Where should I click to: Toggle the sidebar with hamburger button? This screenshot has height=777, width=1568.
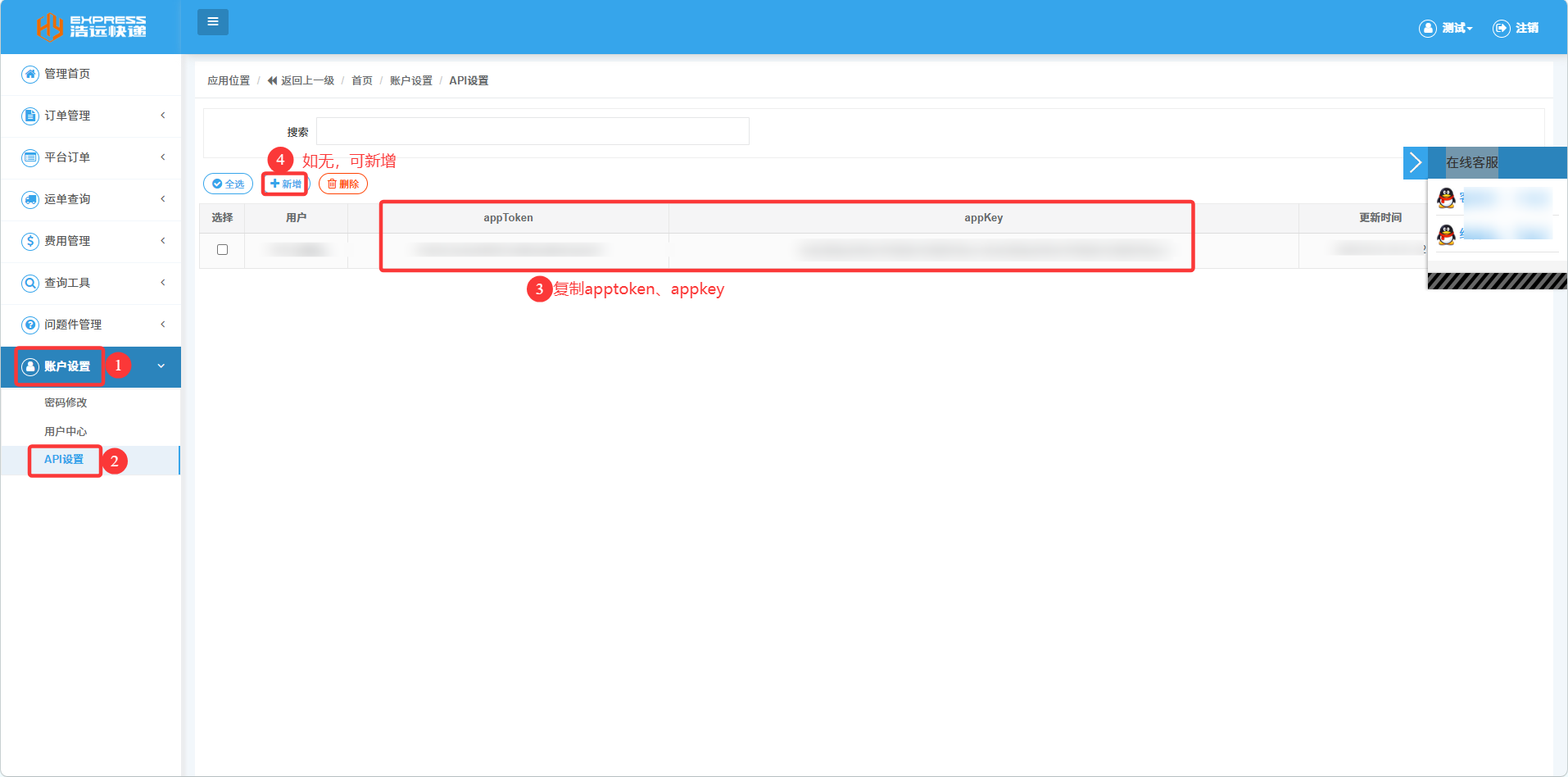pos(213,22)
